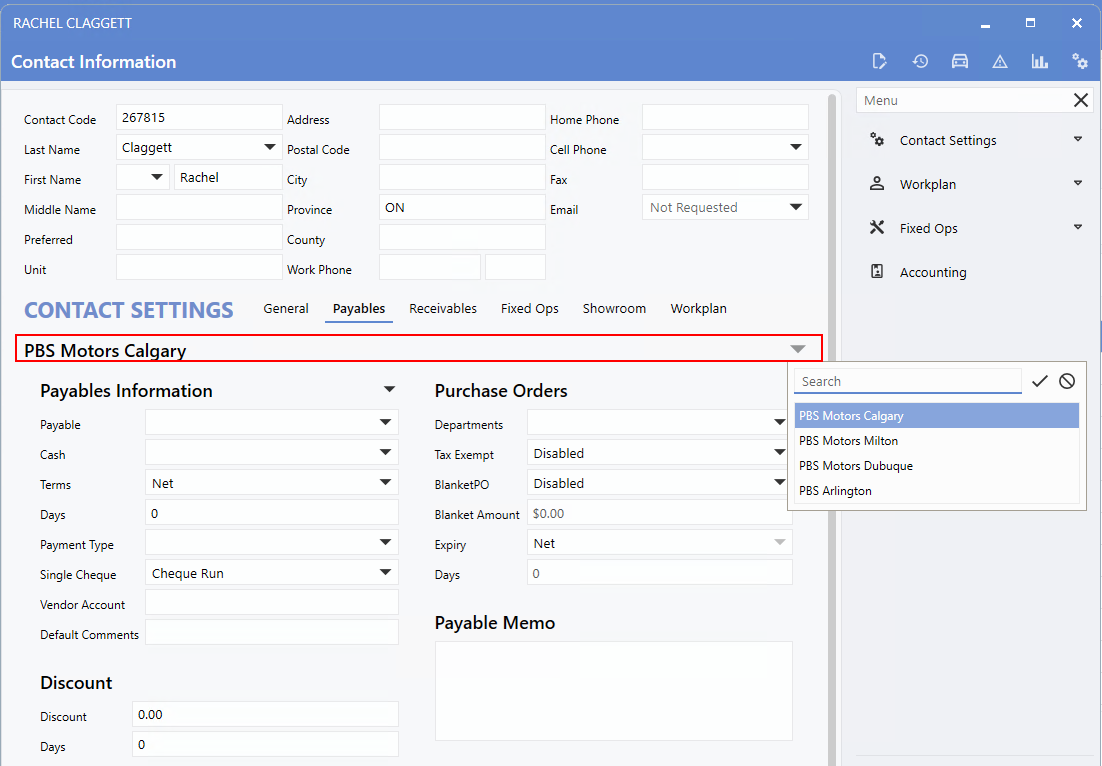Expand the Workplan menu section
1102x766 pixels.
point(1077,183)
